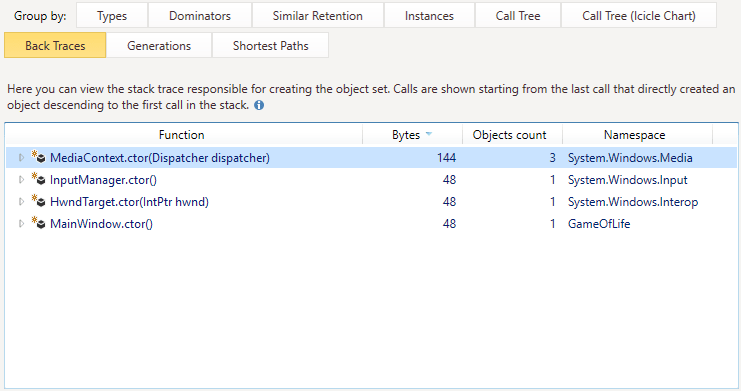
Task: Select the Back Traces grouping
Action: click(55, 45)
